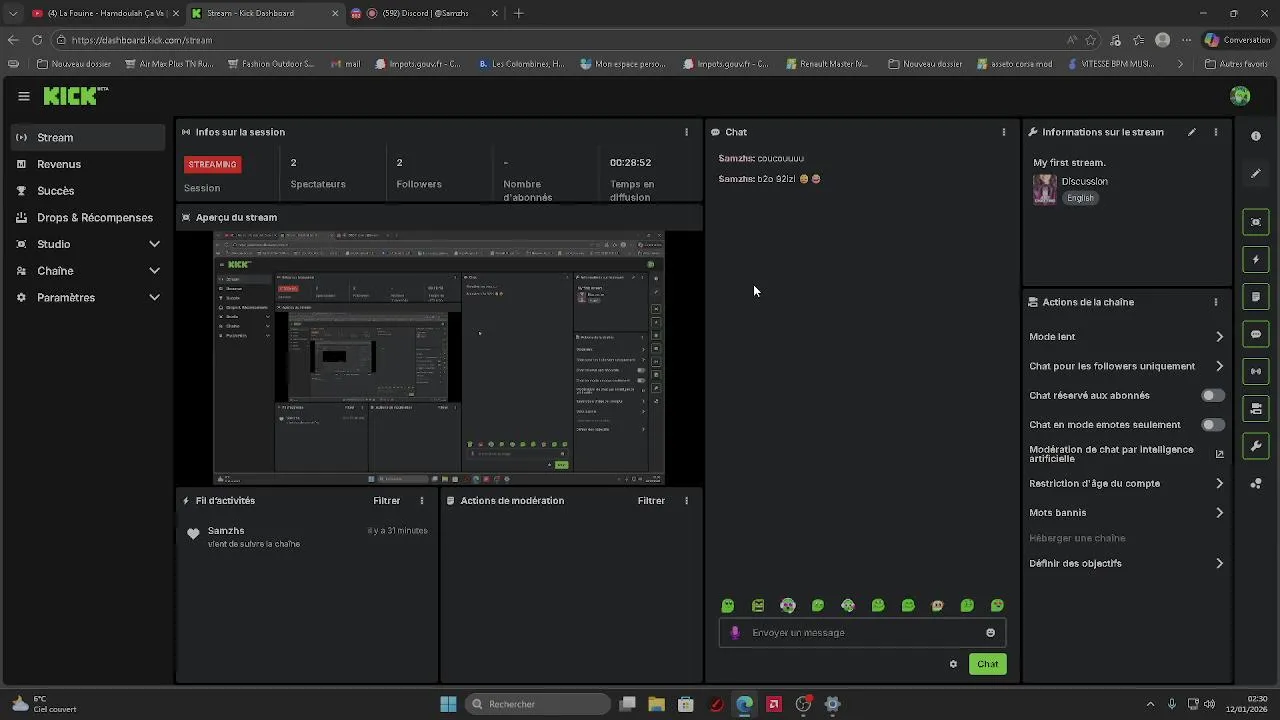
Task: Open the Windows Start menu
Action: (448, 704)
